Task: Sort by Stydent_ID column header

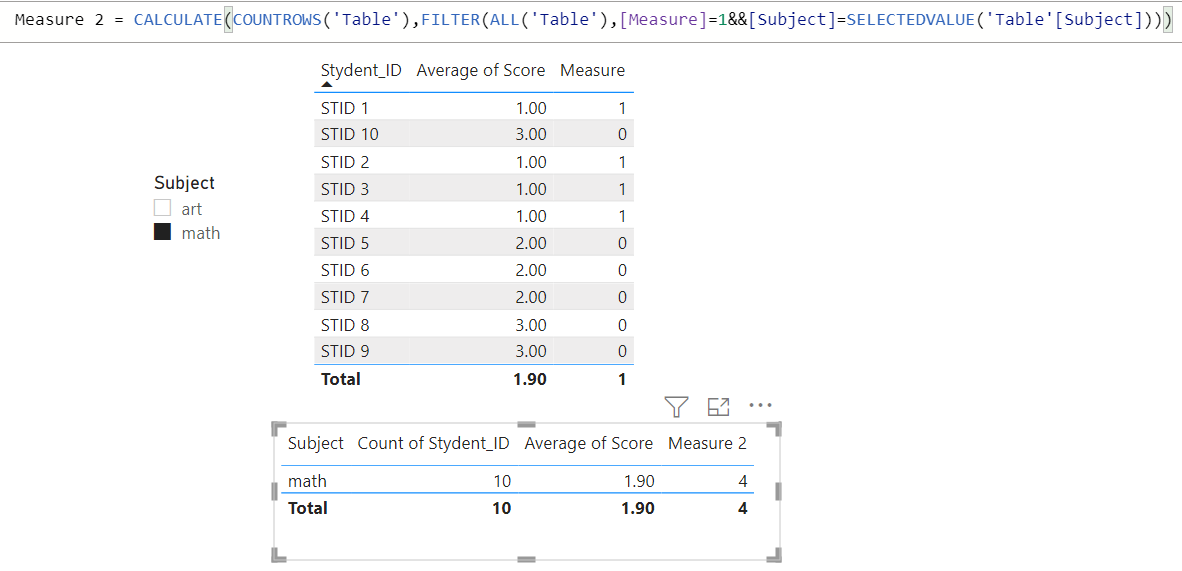Action: [x=361, y=70]
